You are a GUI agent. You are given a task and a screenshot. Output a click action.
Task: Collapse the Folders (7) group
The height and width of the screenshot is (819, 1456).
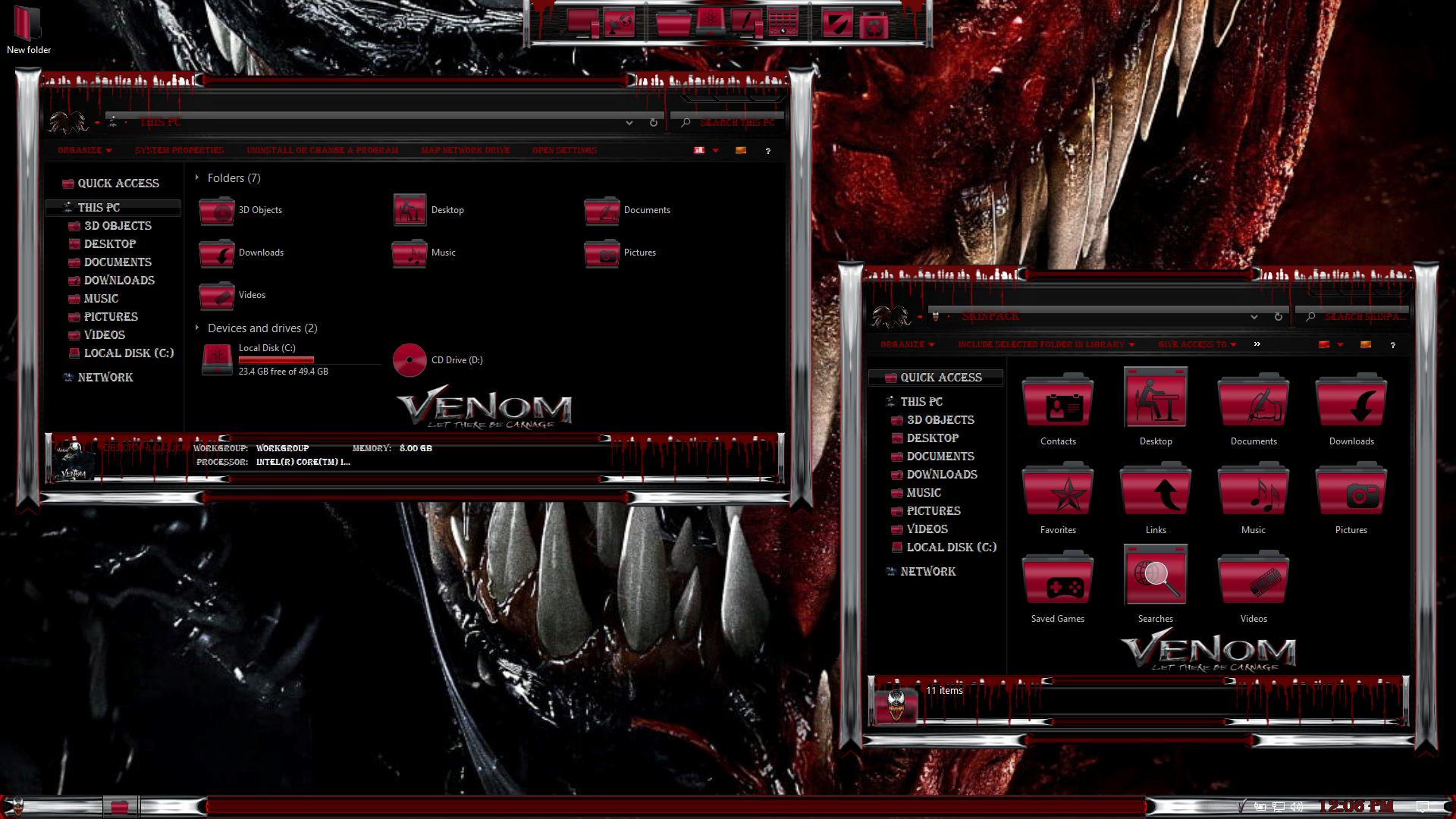pos(197,178)
